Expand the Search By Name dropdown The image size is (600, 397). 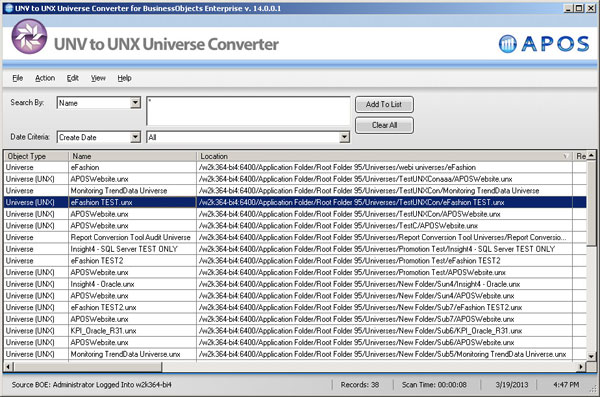pos(135,103)
